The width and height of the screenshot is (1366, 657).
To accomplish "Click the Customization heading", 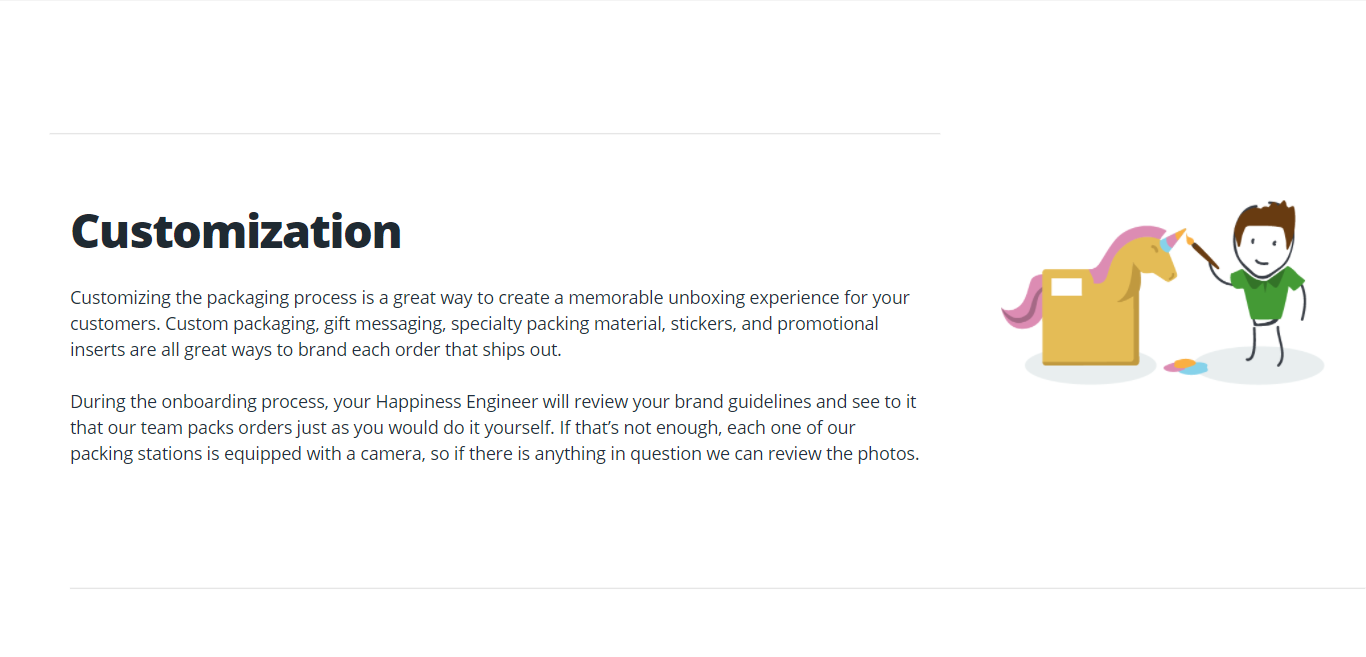I will click(x=236, y=231).
